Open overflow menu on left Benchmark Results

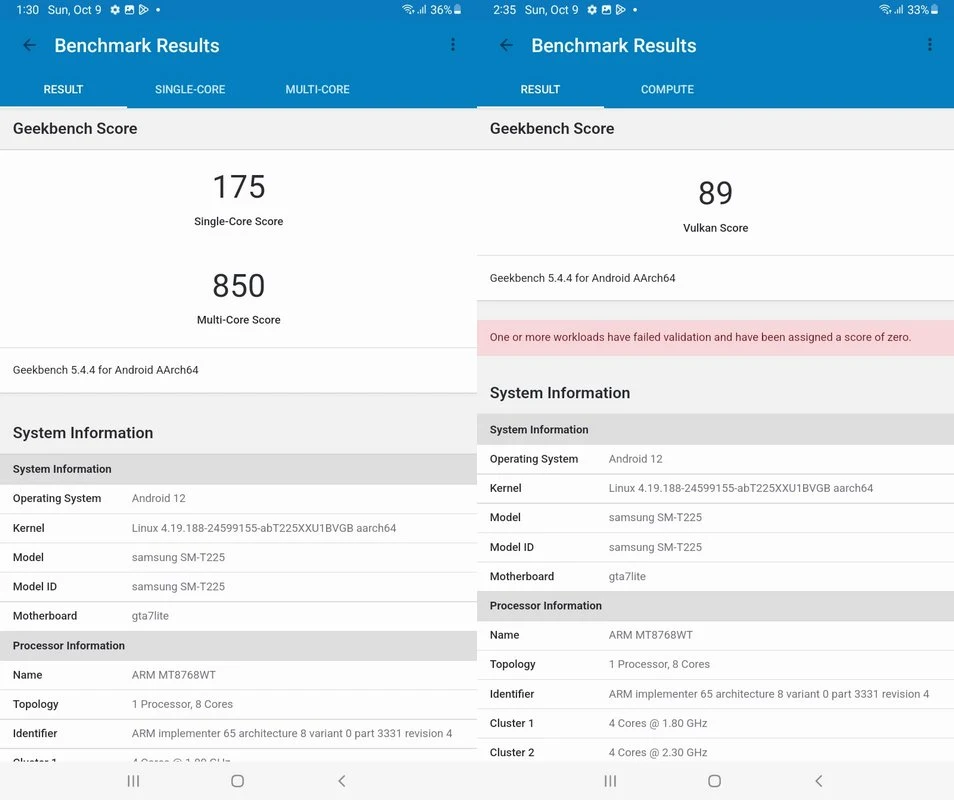453,44
